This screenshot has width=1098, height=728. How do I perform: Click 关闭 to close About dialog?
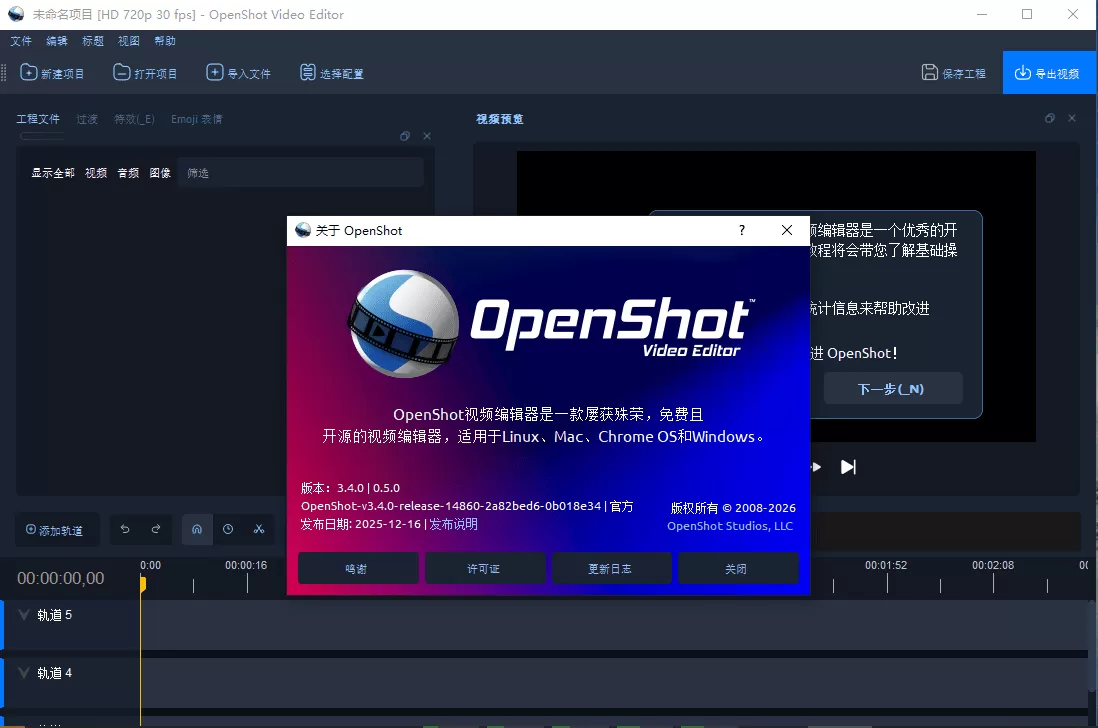coord(737,568)
